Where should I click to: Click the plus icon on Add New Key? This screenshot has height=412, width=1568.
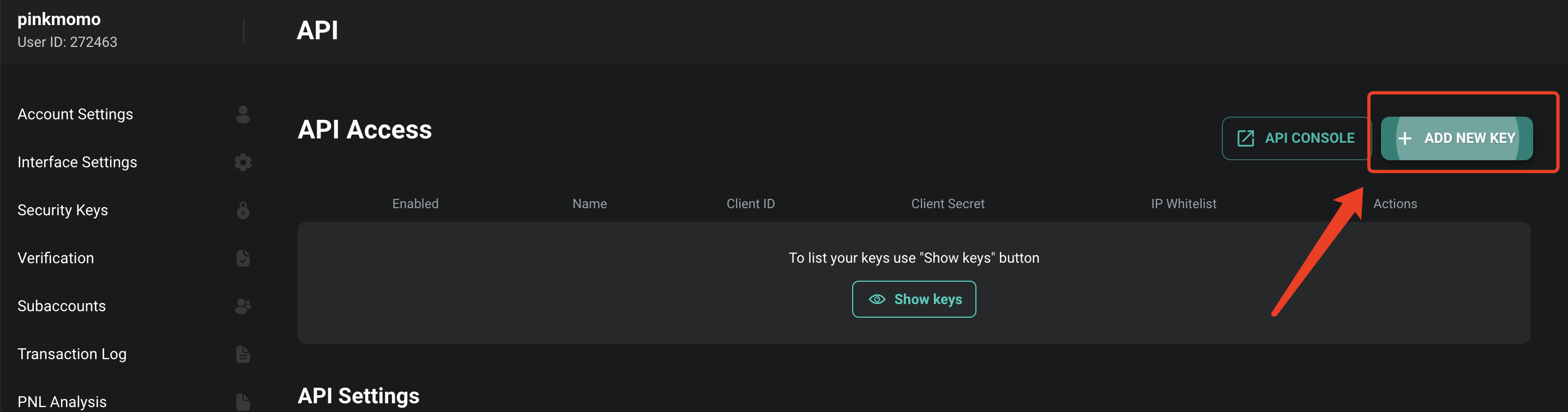pyautogui.click(x=1405, y=139)
